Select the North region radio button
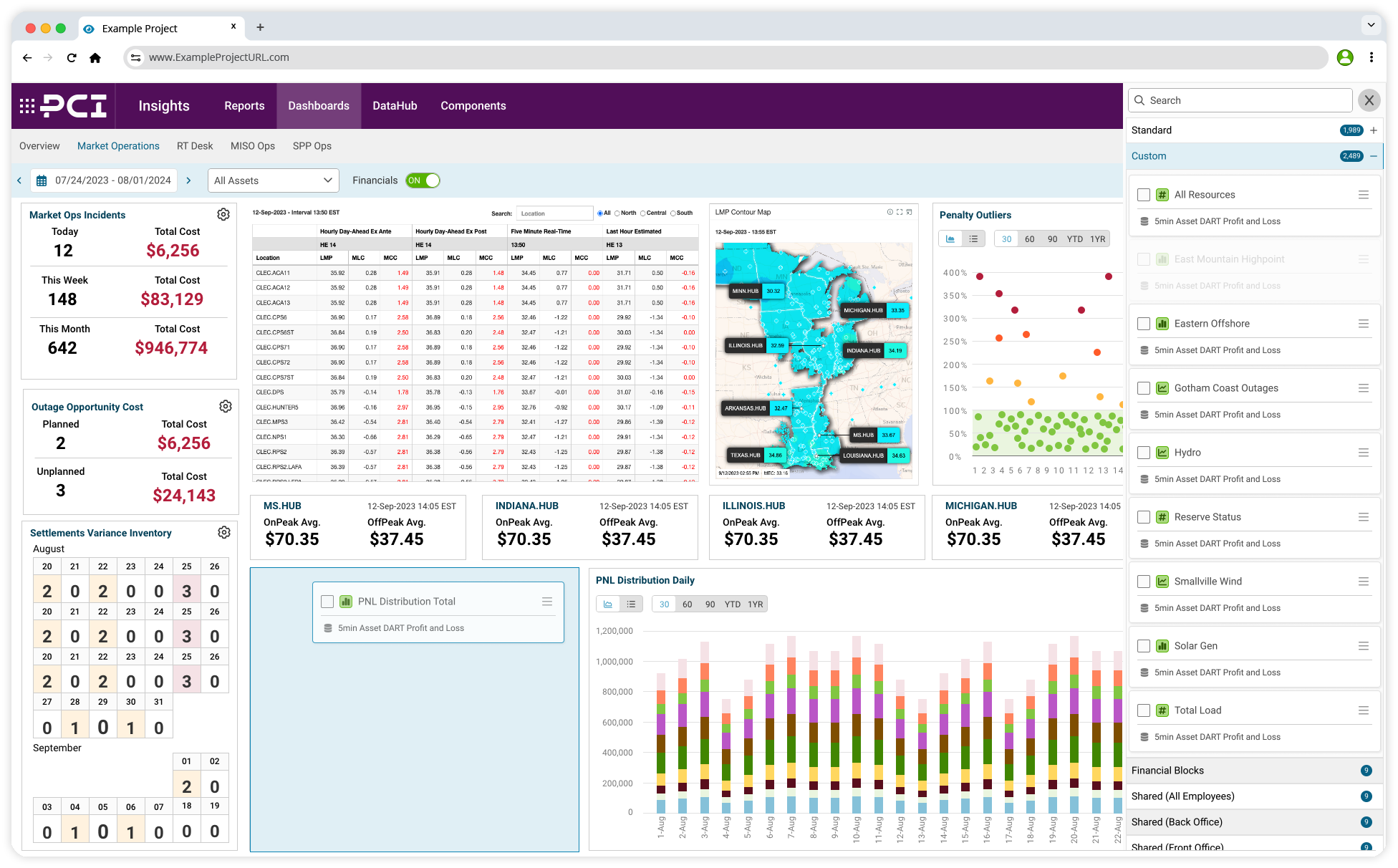 [617, 213]
